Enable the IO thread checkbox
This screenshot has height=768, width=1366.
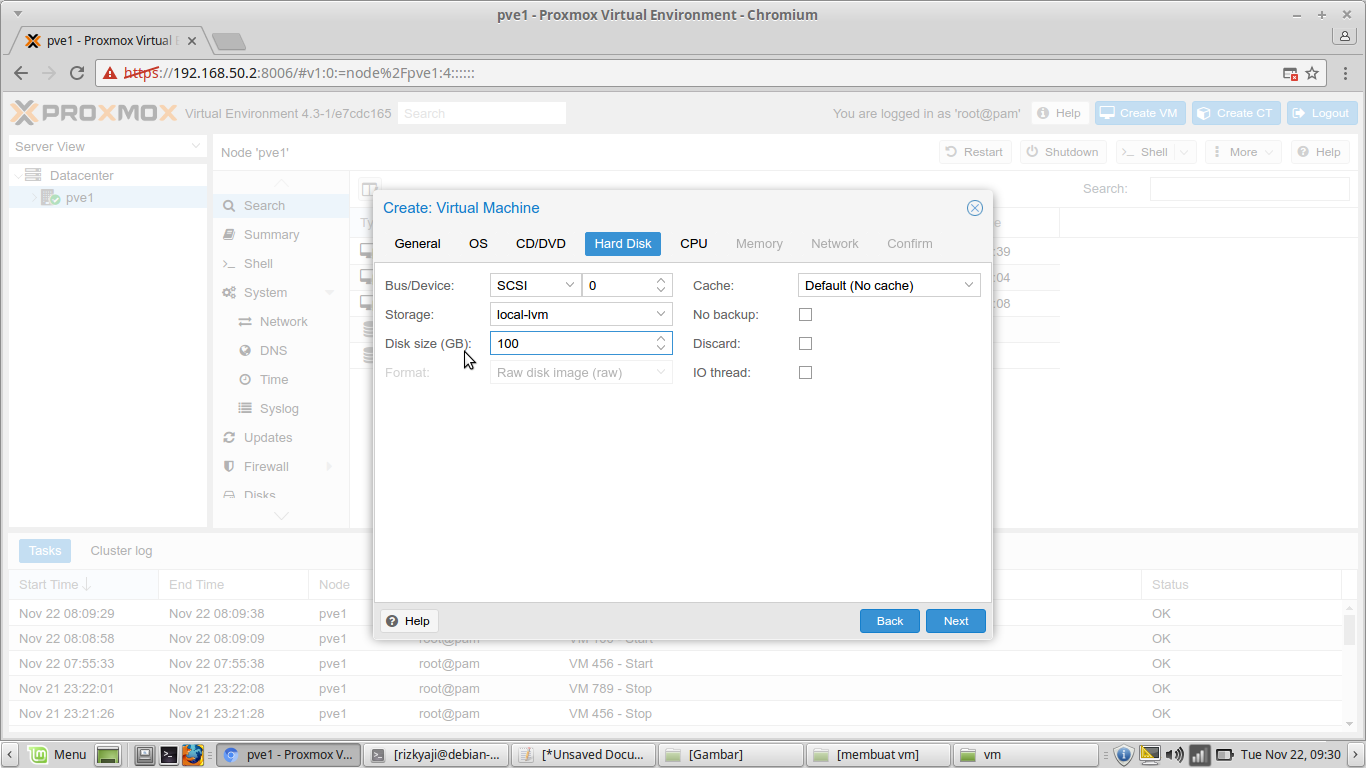pyautogui.click(x=806, y=373)
